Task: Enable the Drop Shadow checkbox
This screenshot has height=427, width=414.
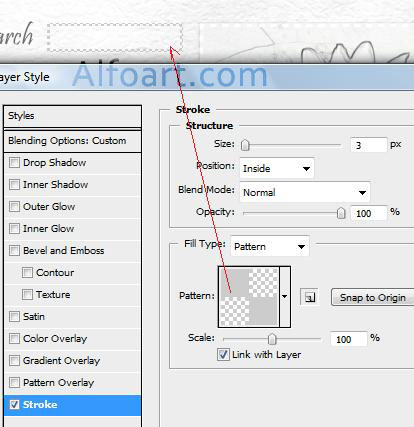Action: coord(14,163)
